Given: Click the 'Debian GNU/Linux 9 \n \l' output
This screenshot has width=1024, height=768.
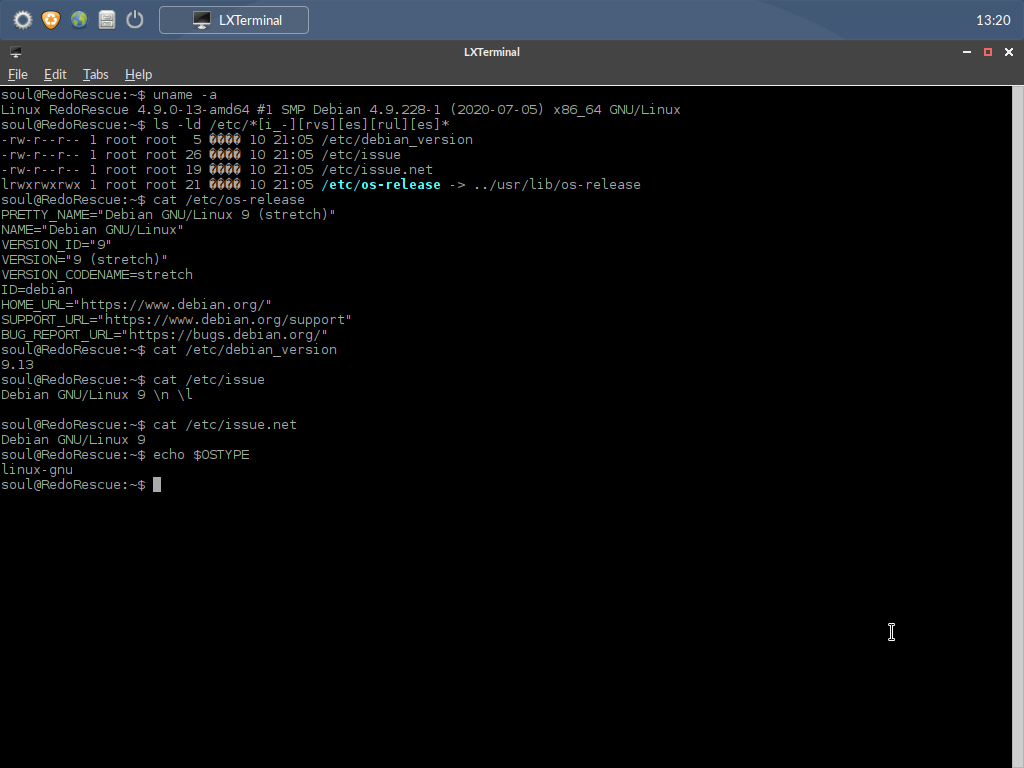Looking at the screenshot, I should point(97,395).
